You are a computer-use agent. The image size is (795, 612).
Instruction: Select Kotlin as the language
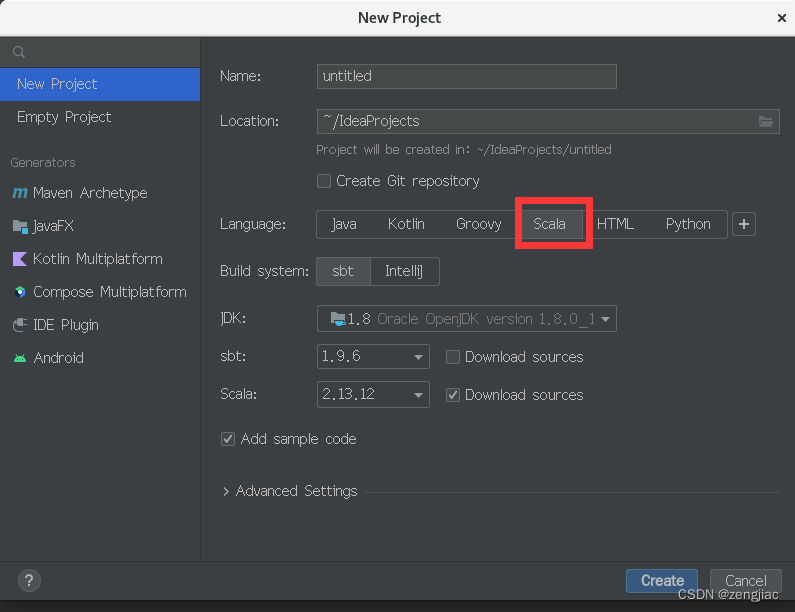click(406, 224)
